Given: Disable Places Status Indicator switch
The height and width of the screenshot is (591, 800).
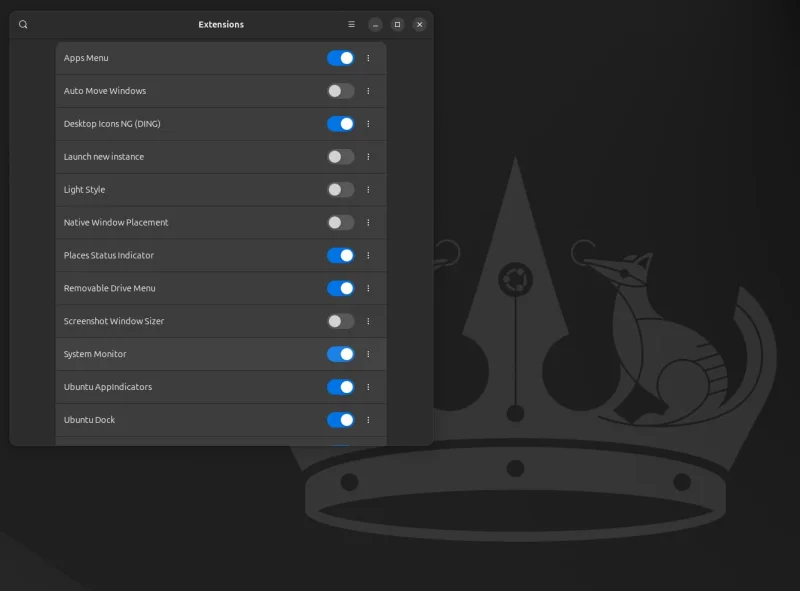Looking at the screenshot, I should click(341, 255).
